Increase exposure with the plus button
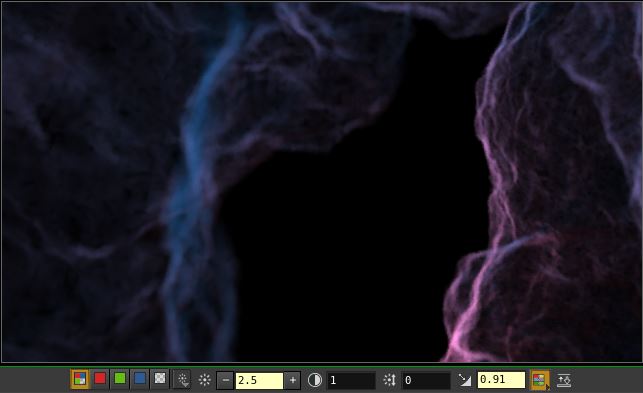Viewport: 643px width, 393px height. coord(293,380)
